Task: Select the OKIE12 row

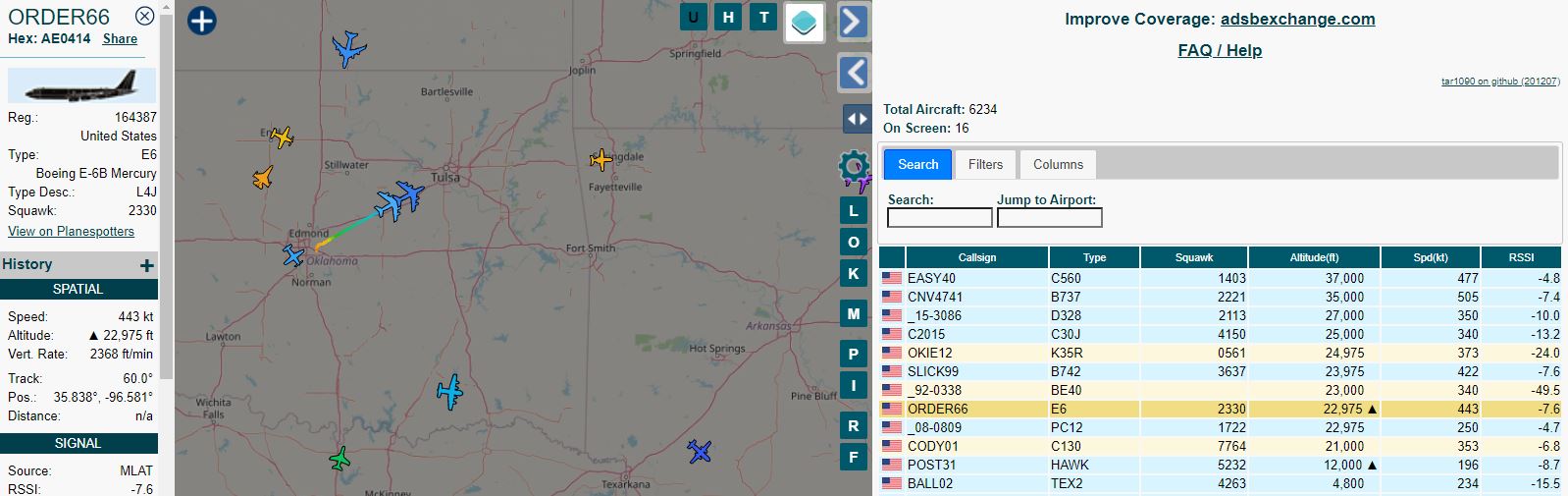Action: tap(1221, 353)
